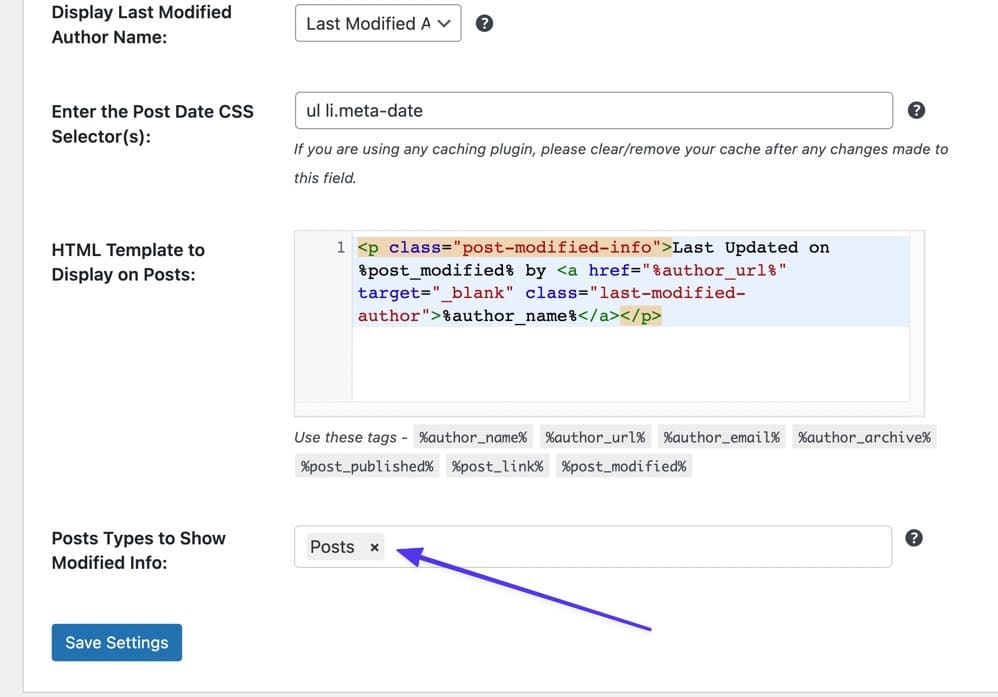Click the Save Settings button

click(x=116, y=643)
